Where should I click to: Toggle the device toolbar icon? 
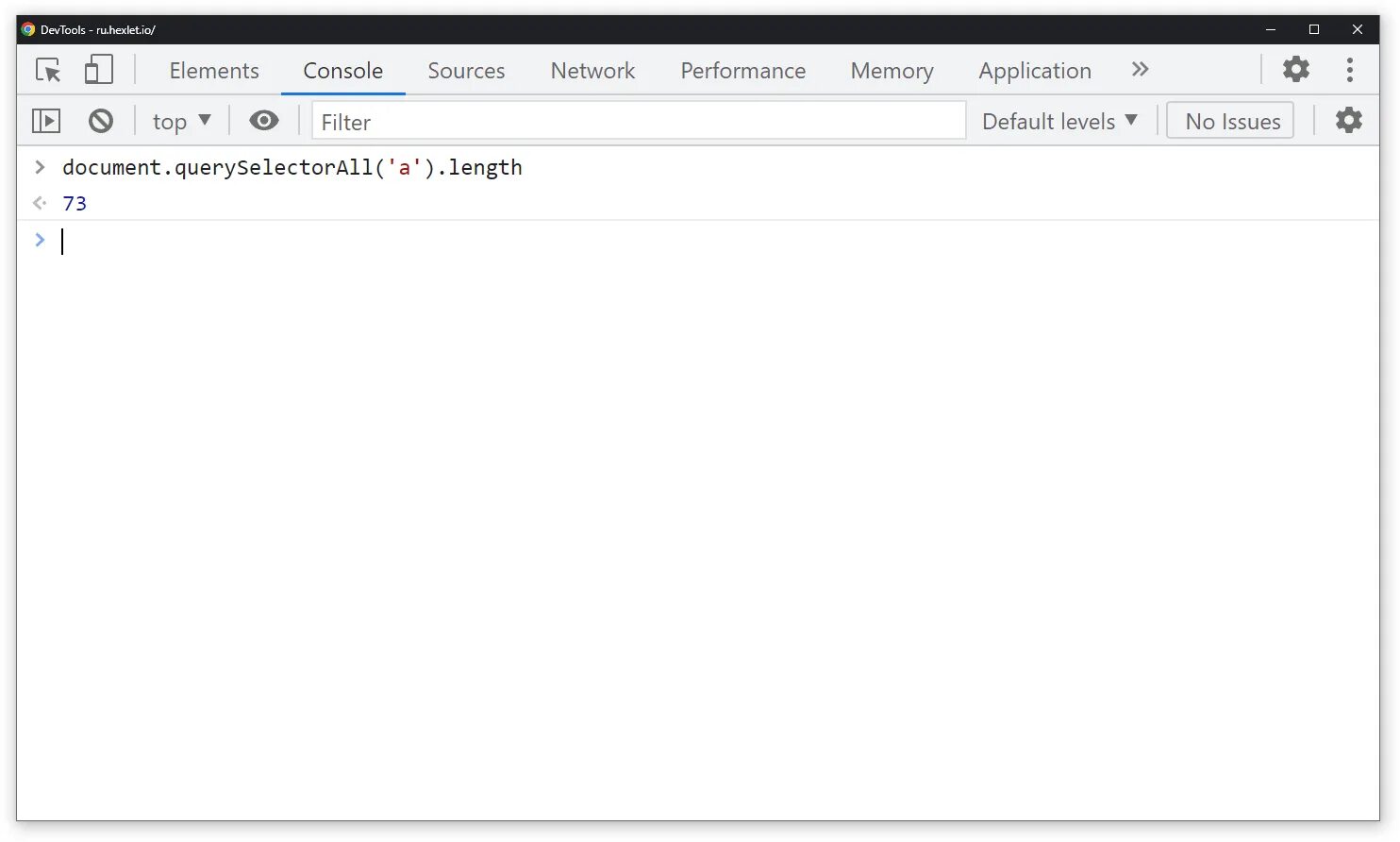point(98,70)
